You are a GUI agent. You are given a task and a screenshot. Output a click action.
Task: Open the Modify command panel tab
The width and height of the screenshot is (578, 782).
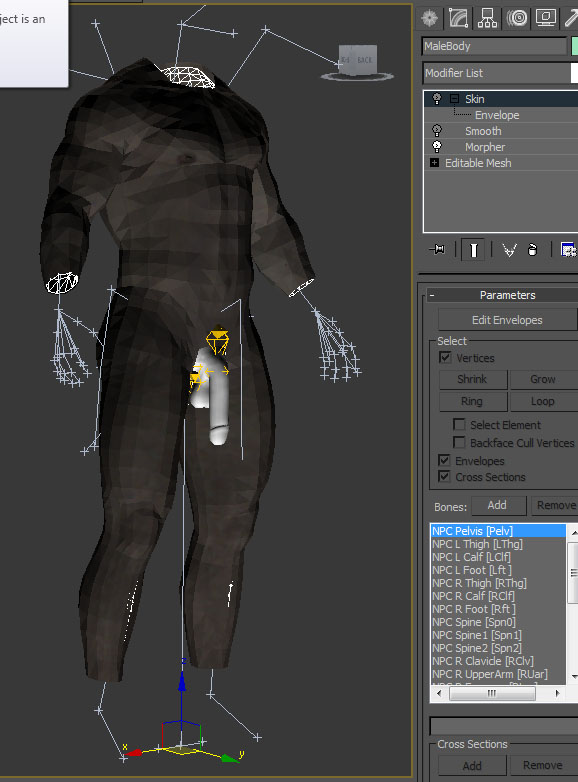click(x=458, y=18)
